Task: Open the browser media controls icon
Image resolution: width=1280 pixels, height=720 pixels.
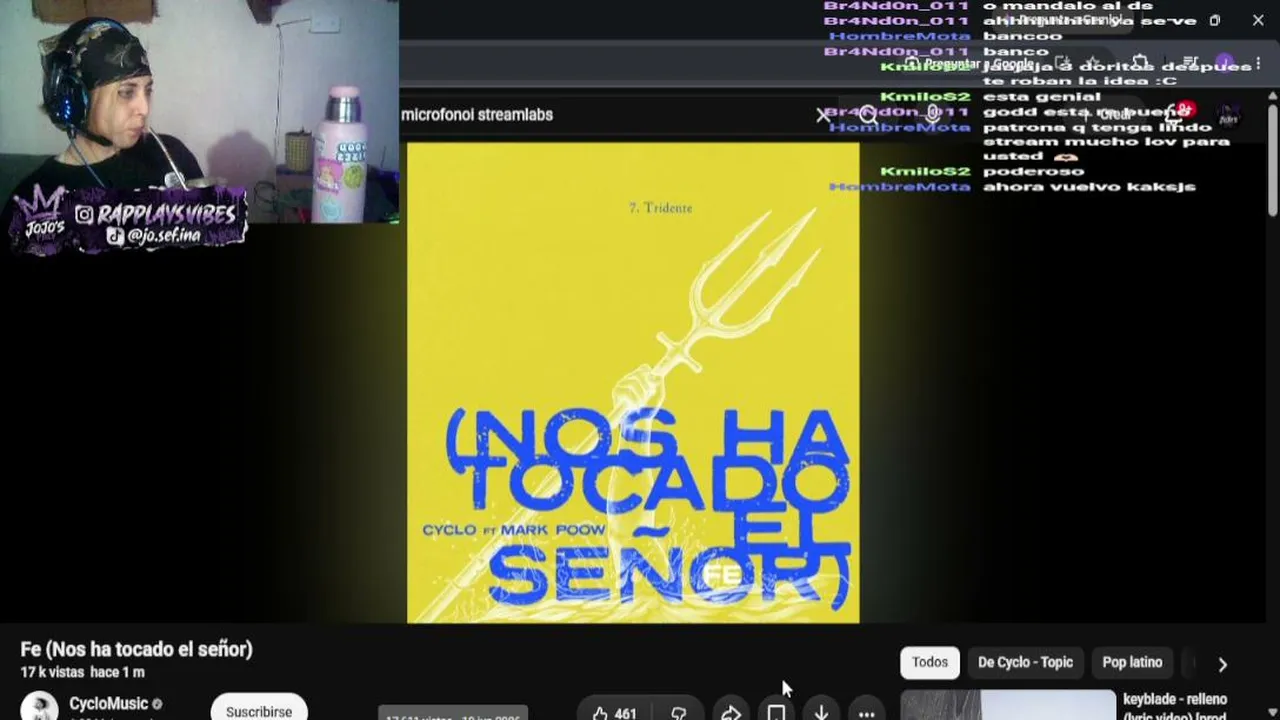Action: point(1189,63)
